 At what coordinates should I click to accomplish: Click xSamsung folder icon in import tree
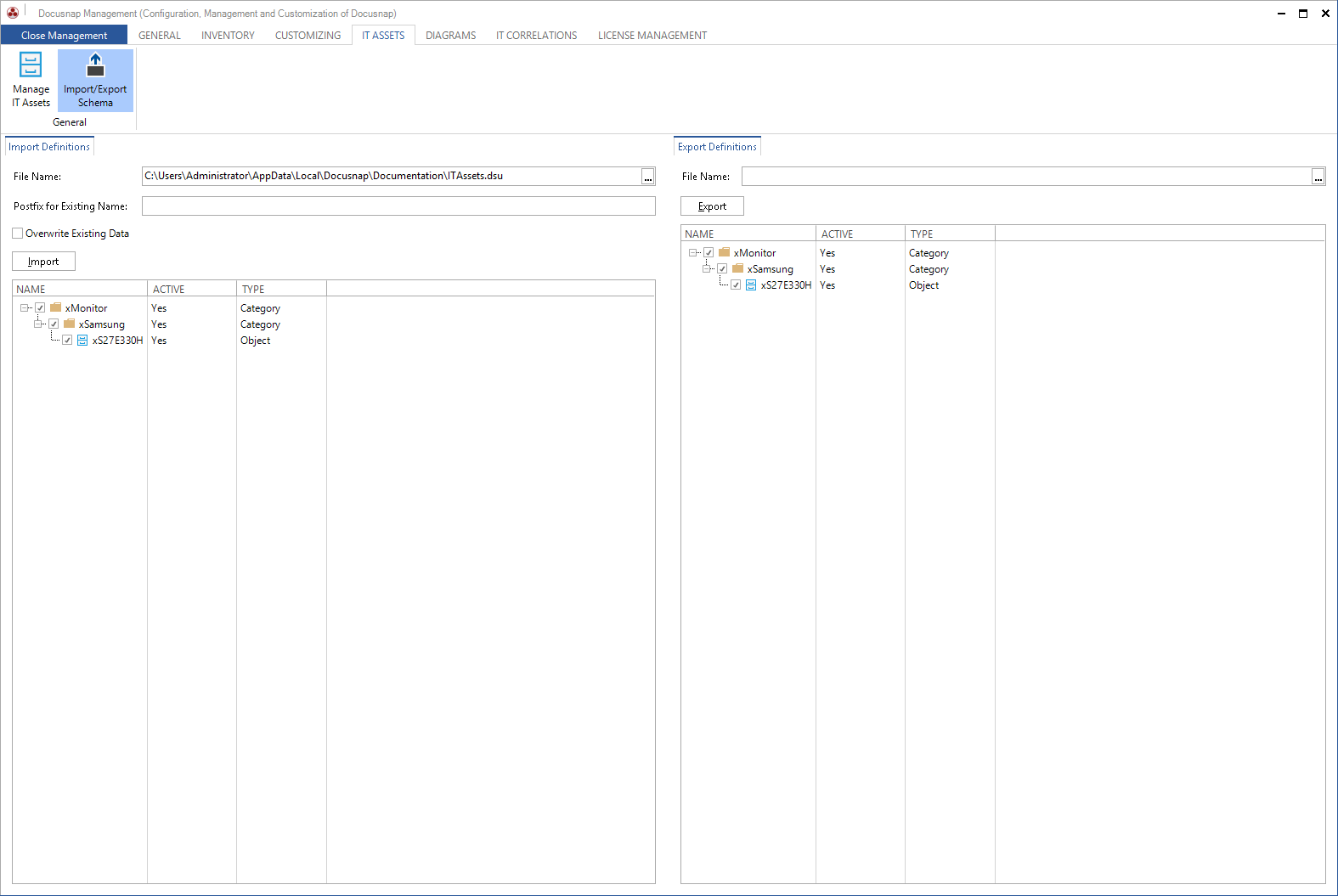(70, 324)
